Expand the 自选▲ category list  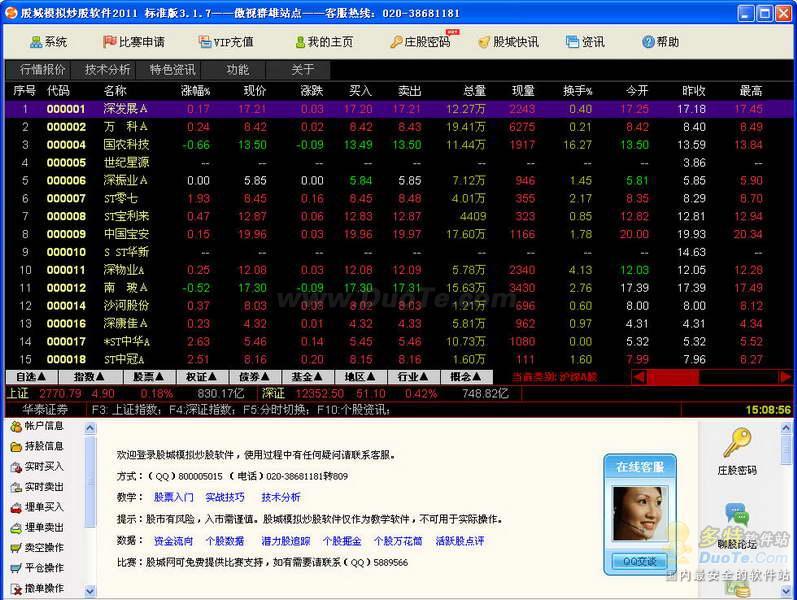tap(32, 377)
